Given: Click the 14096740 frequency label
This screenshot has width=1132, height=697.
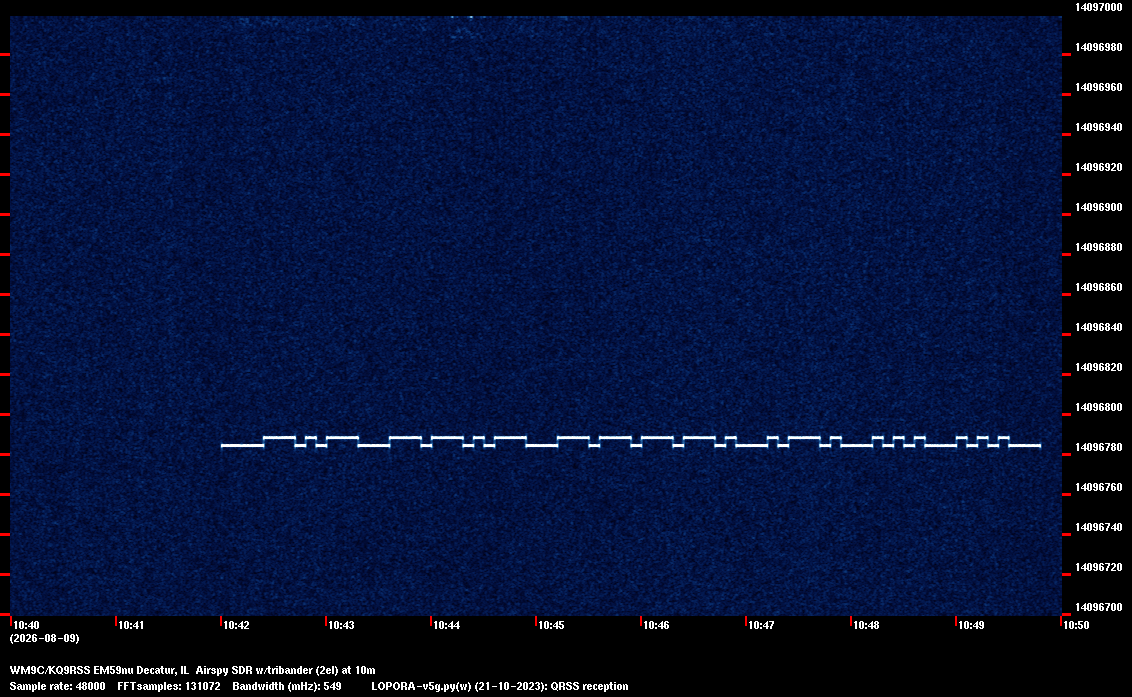Looking at the screenshot, I should click(1098, 527).
